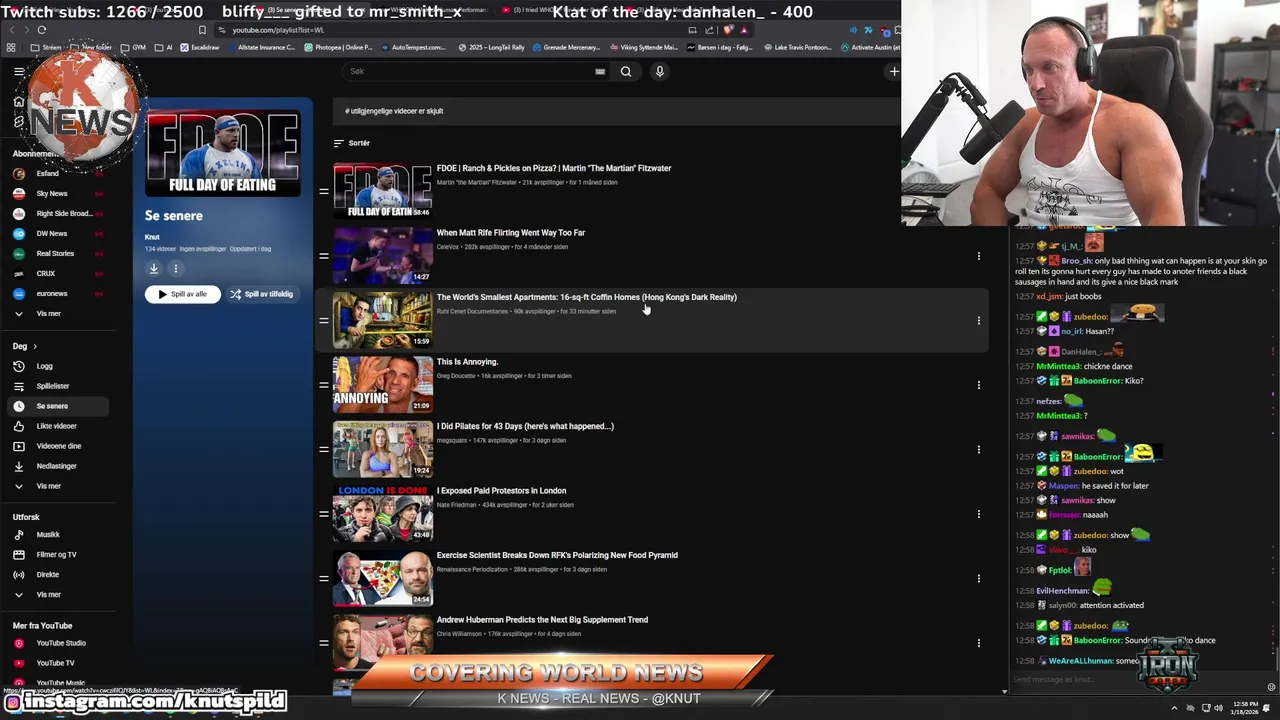Image resolution: width=1280 pixels, height=720 pixels.
Task: Open the FDOE Ranch & Pickles video thumbnail
Action: pyautogui.click(x=383, y=191)
